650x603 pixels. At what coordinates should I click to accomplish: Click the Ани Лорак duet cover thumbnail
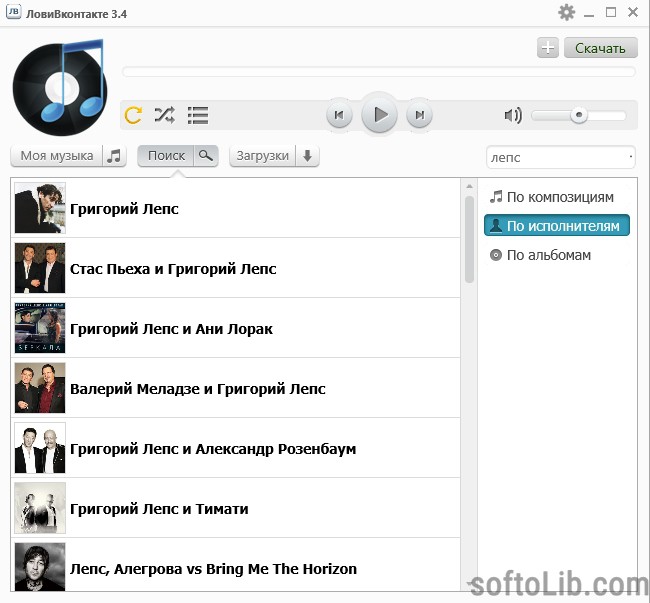click(x=40, y=328)
